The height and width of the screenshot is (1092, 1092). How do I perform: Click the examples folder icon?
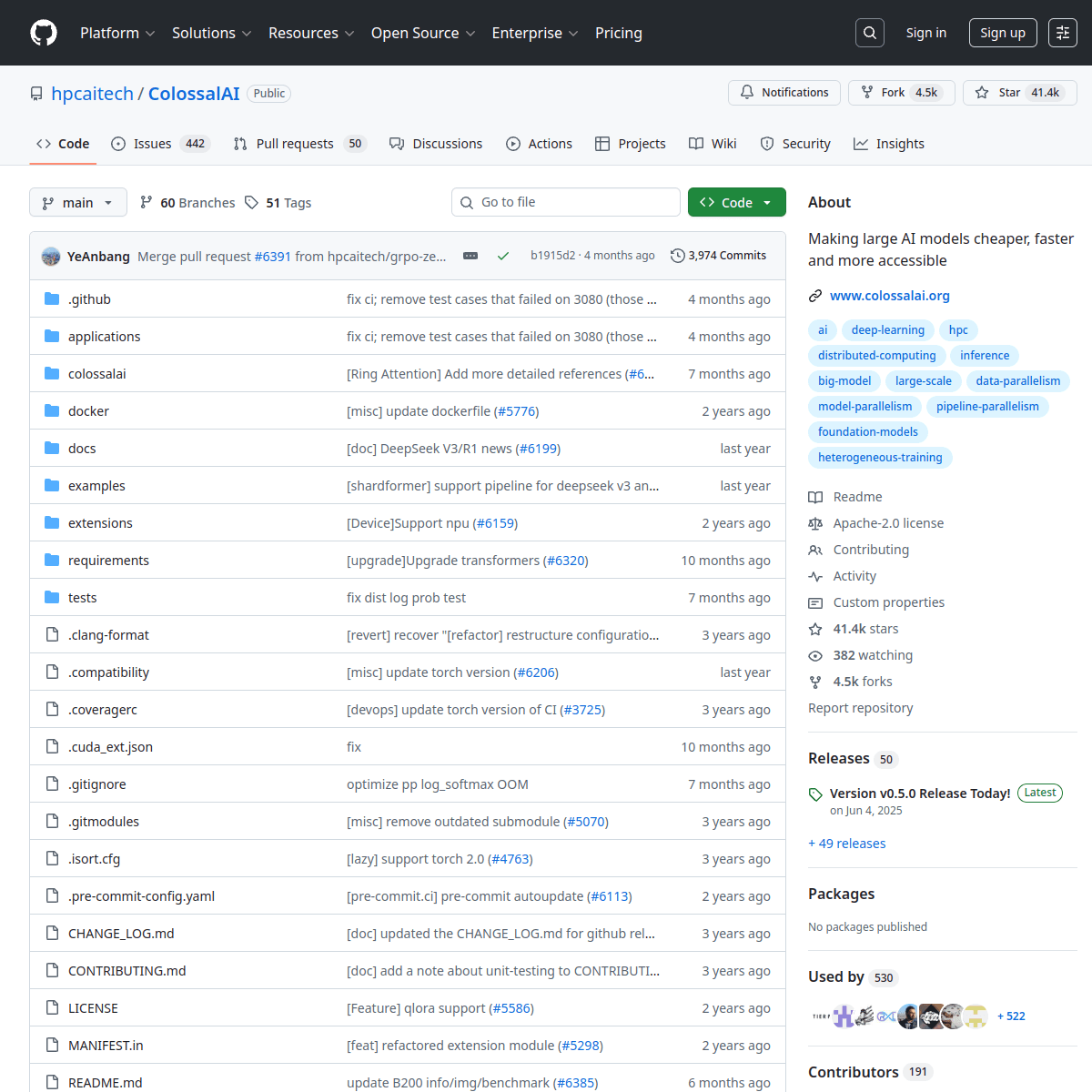point(52,485)
